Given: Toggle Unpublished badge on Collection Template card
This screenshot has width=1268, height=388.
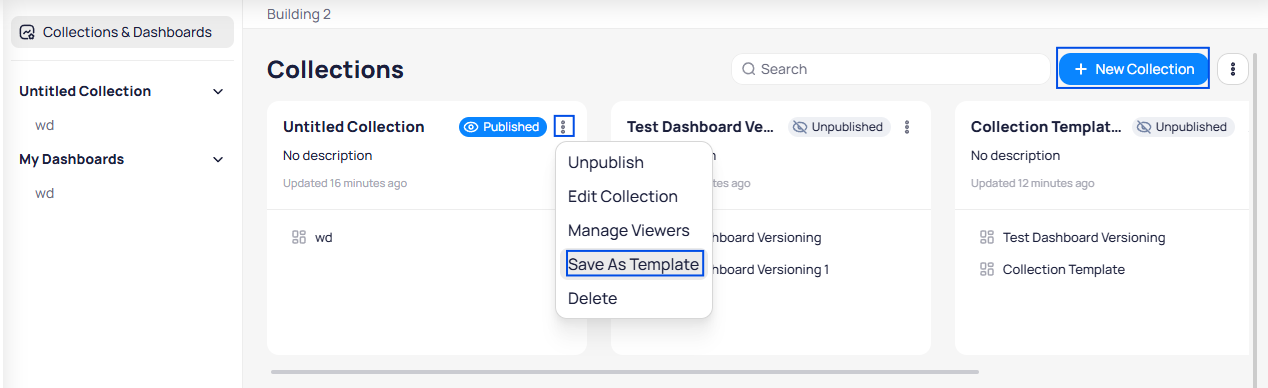Looking at the screenshot, I should tap(1183, 127).
